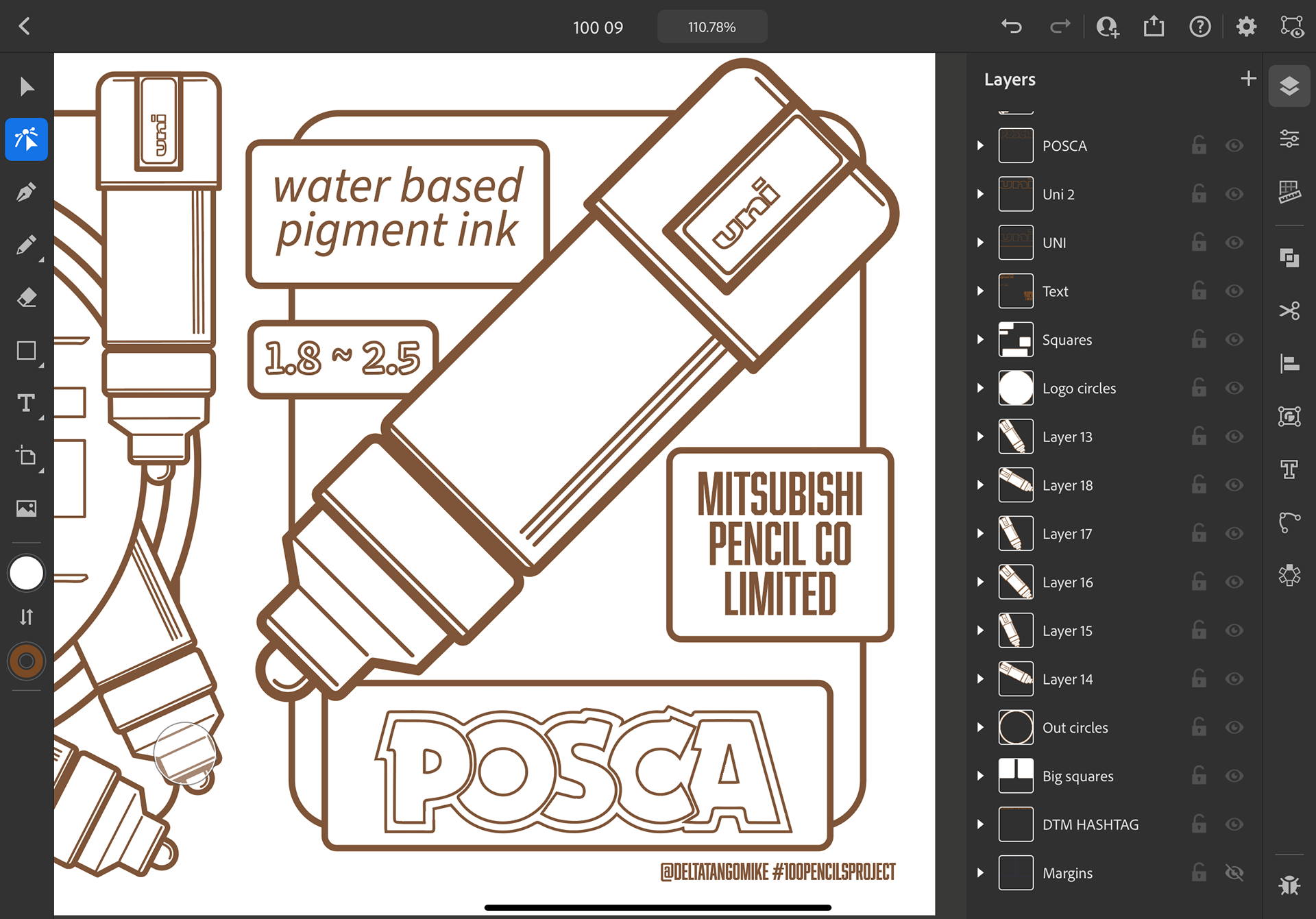Expand the Text layer
This screenshot has width=1316, height=919.
click(981, 291)
